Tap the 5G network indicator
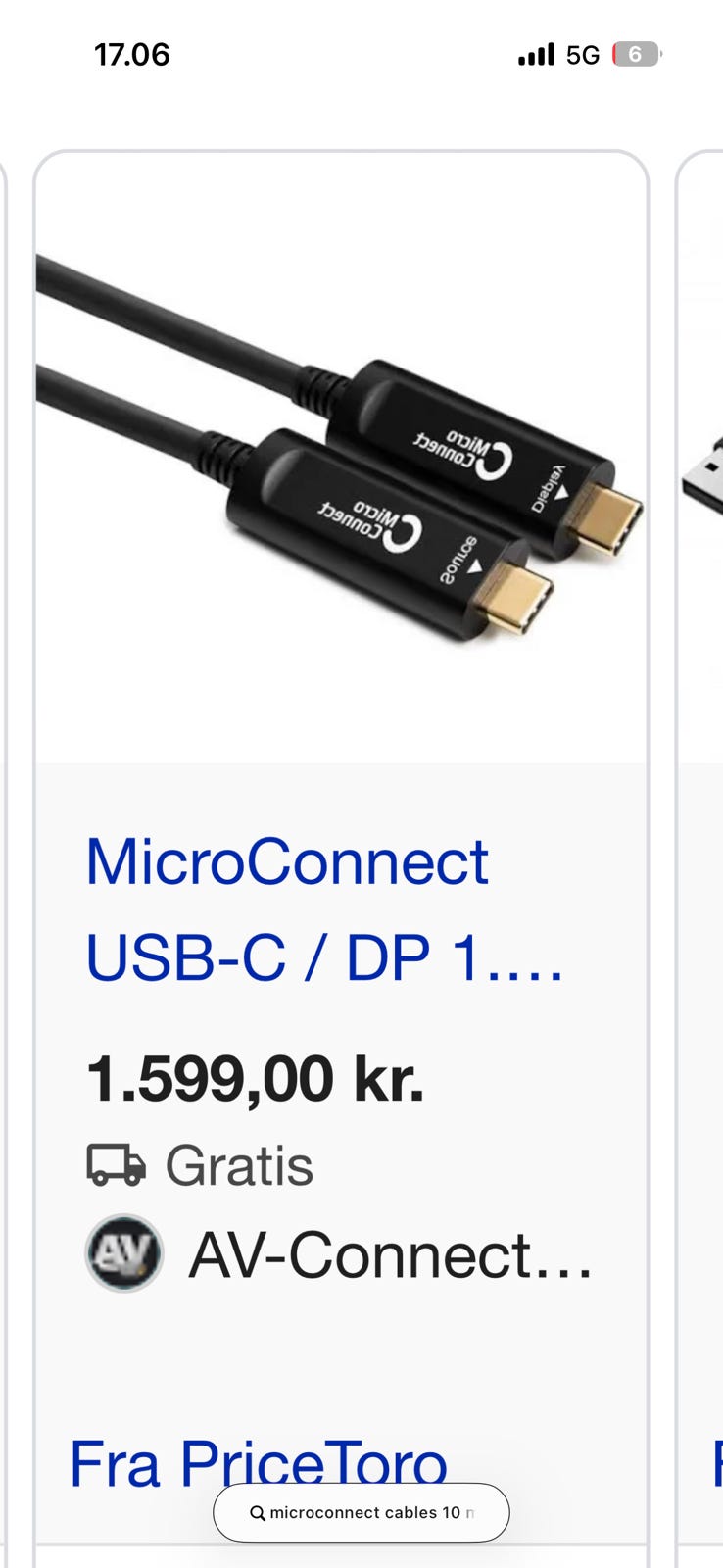 pyautogui.click(x=583, y=55)
